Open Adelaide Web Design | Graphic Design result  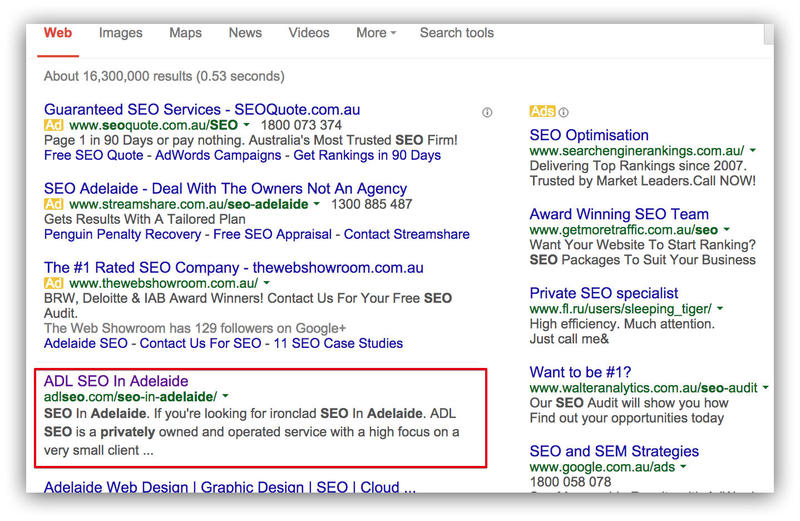coord(230,486)
